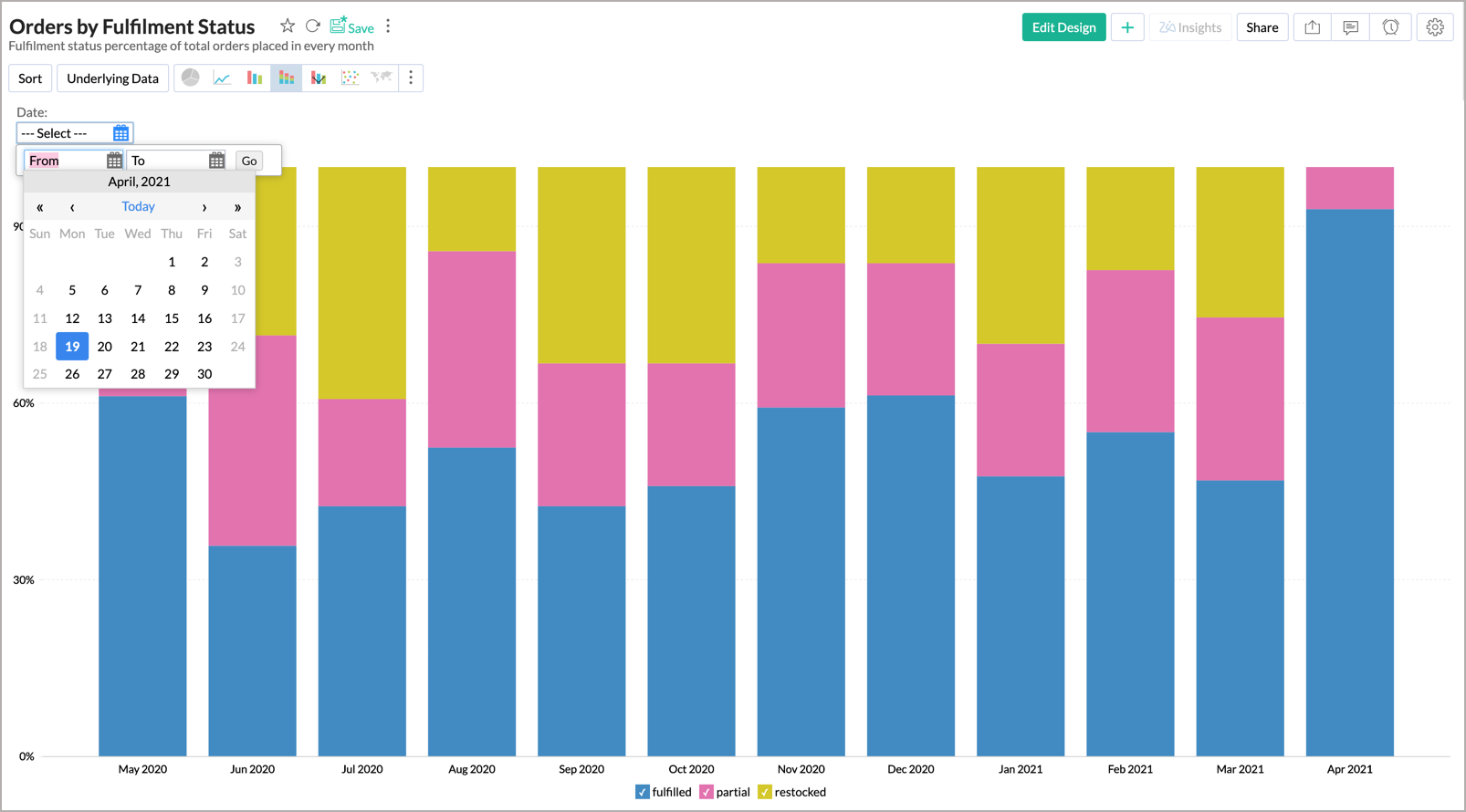Select the pie chart type icon
1466x812 pixels.
click(x=190, y=78)
